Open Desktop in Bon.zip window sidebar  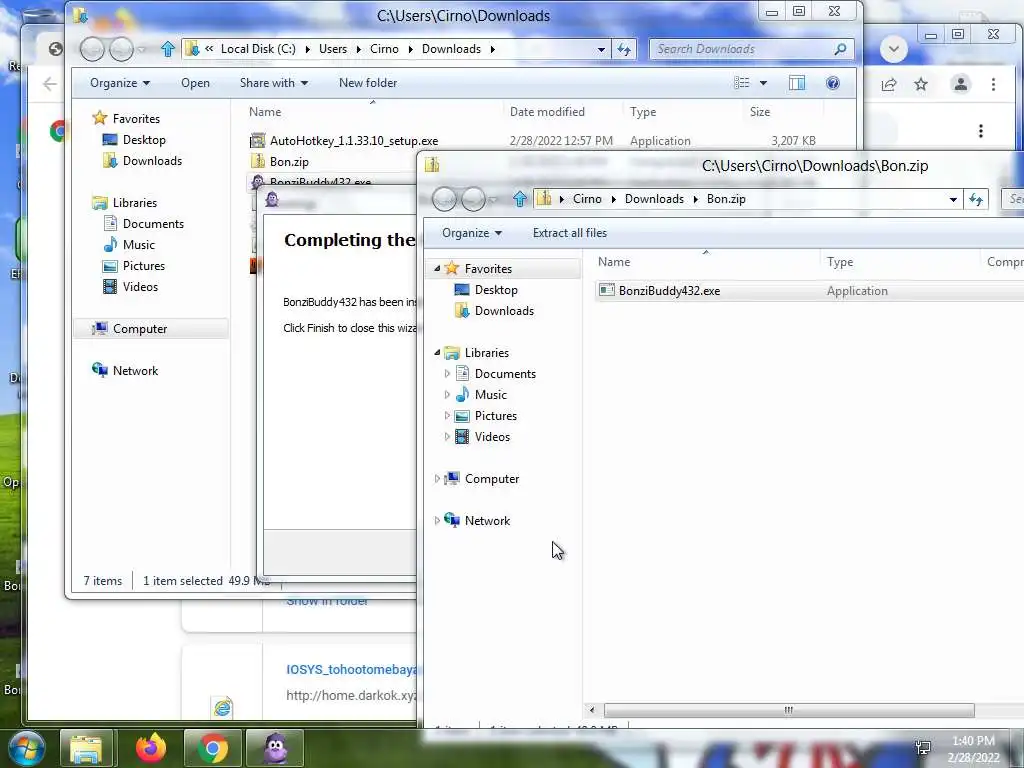pyautogui.click(x=496, y=290)
